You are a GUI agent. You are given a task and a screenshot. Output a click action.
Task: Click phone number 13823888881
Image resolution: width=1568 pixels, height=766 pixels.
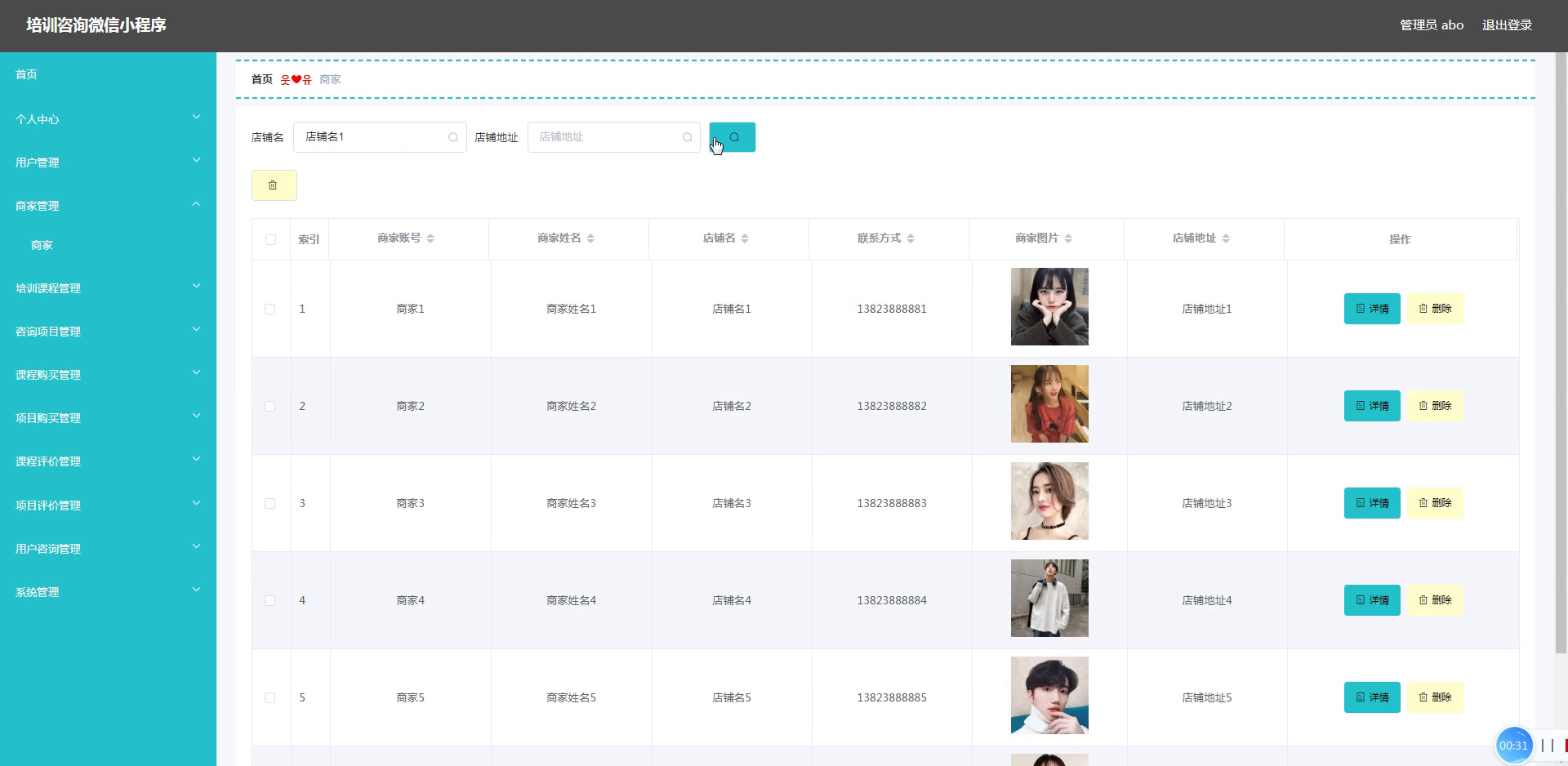coord(892,309)
